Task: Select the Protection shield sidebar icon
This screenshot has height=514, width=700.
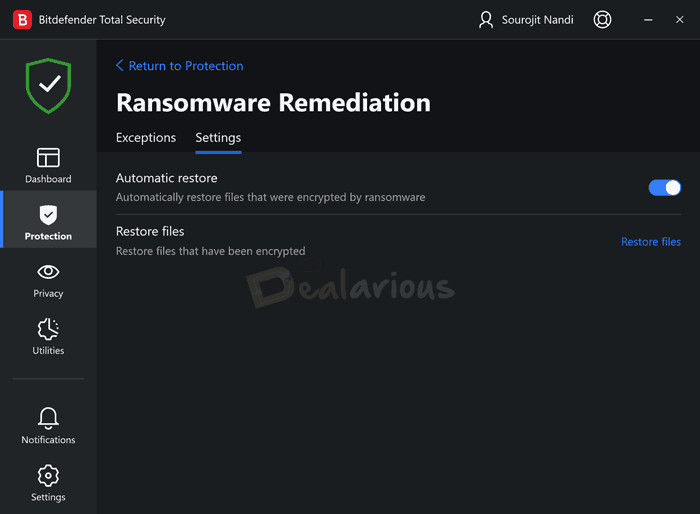Action: coord(48,215)
